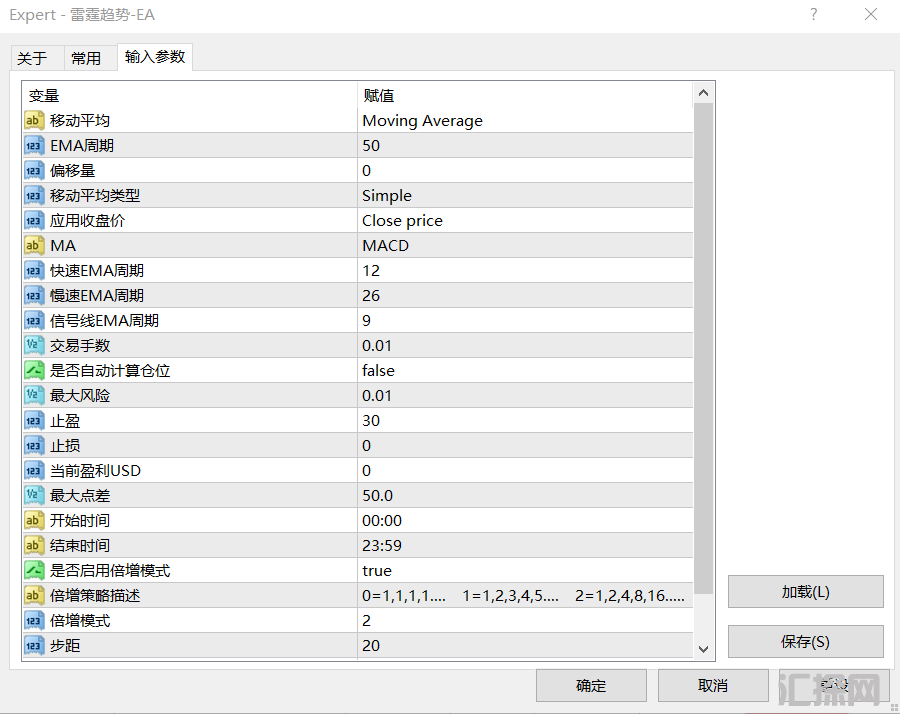Viewport: 900px width, 714px height.
Task: Edit the 快速EMA周期 value 12
Action: [x=525, y=271]
